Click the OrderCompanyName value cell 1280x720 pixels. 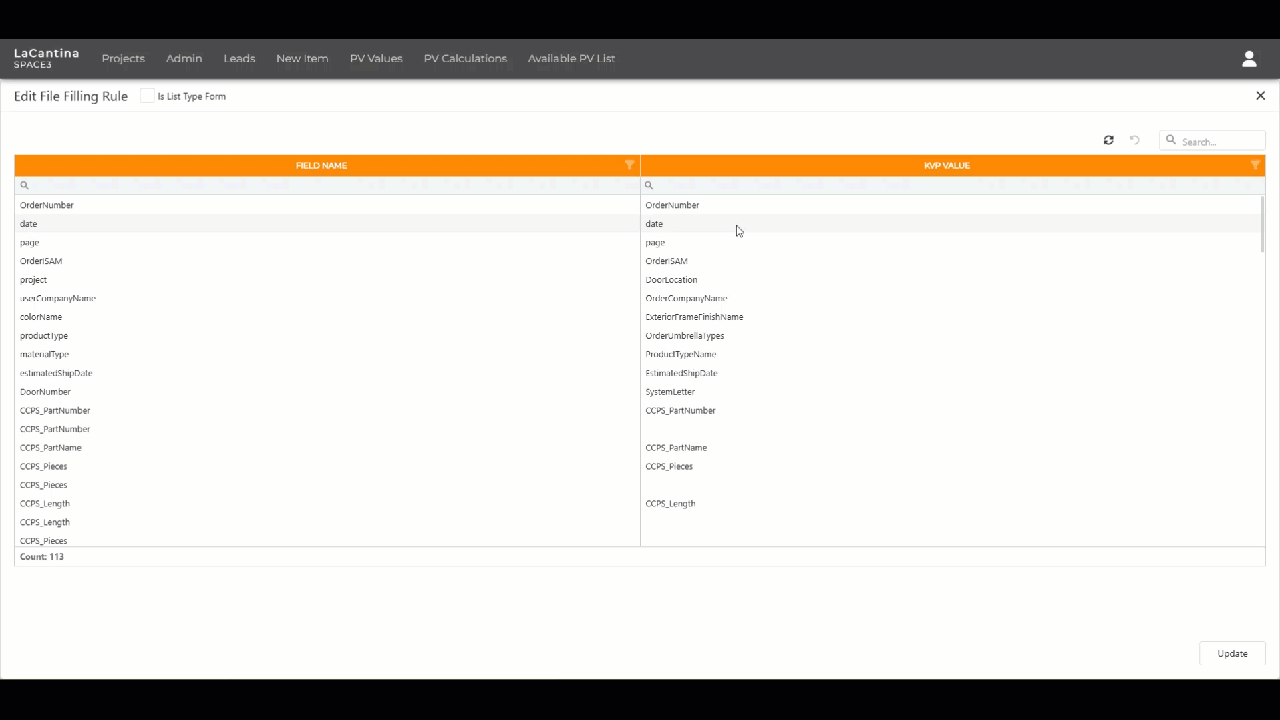953,298
